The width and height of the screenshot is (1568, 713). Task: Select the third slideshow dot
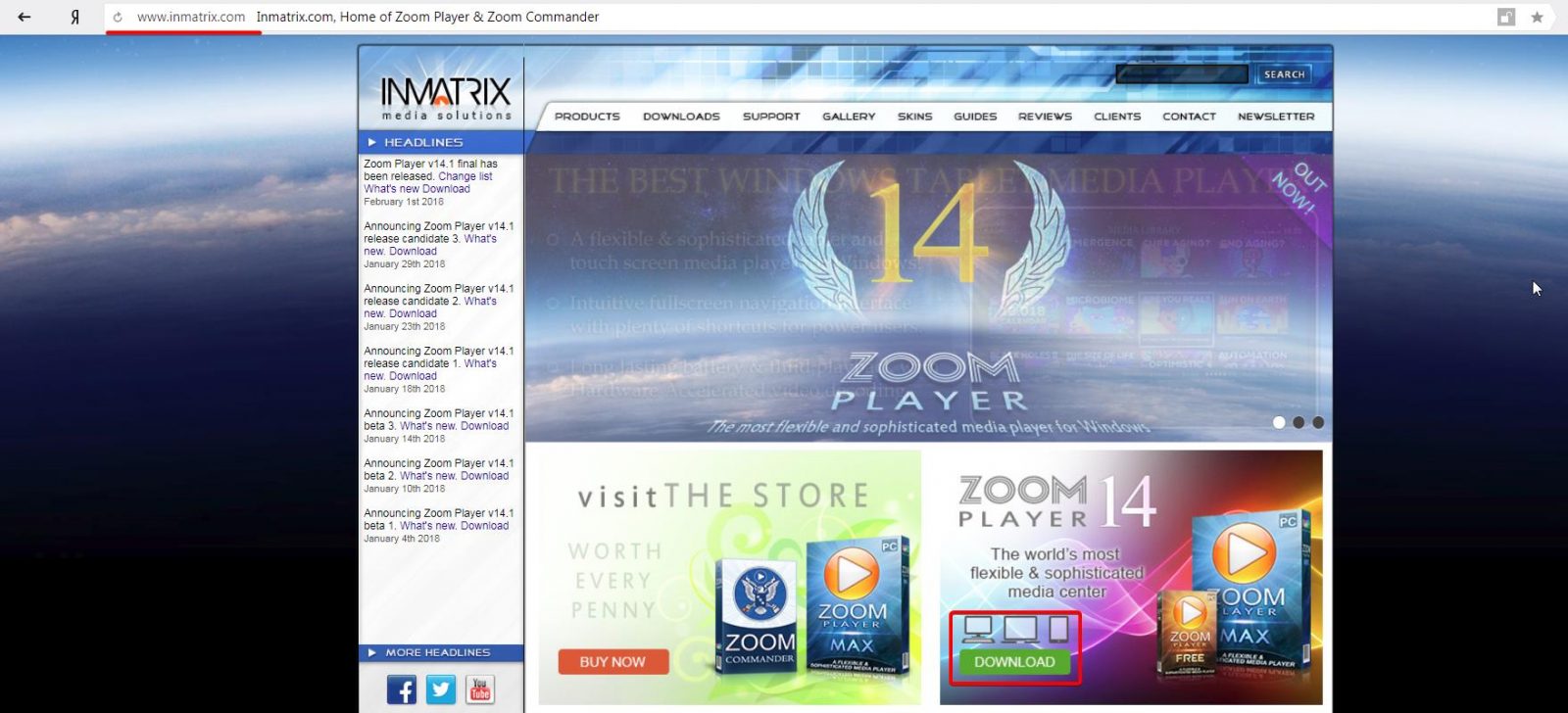click(1318, 422)
